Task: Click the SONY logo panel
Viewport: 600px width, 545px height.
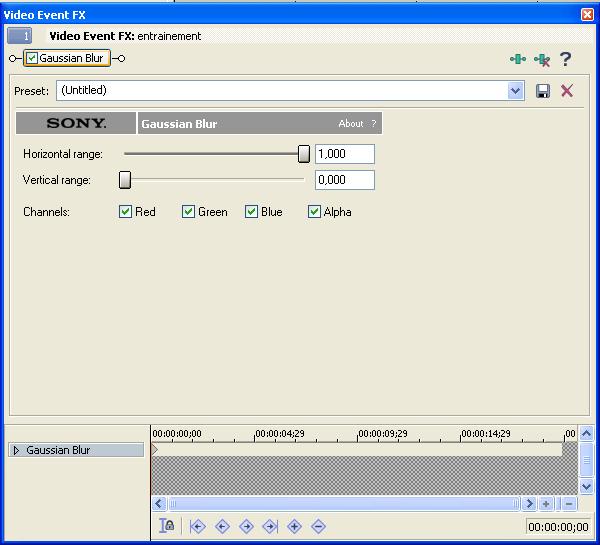Action: point(76,123)
